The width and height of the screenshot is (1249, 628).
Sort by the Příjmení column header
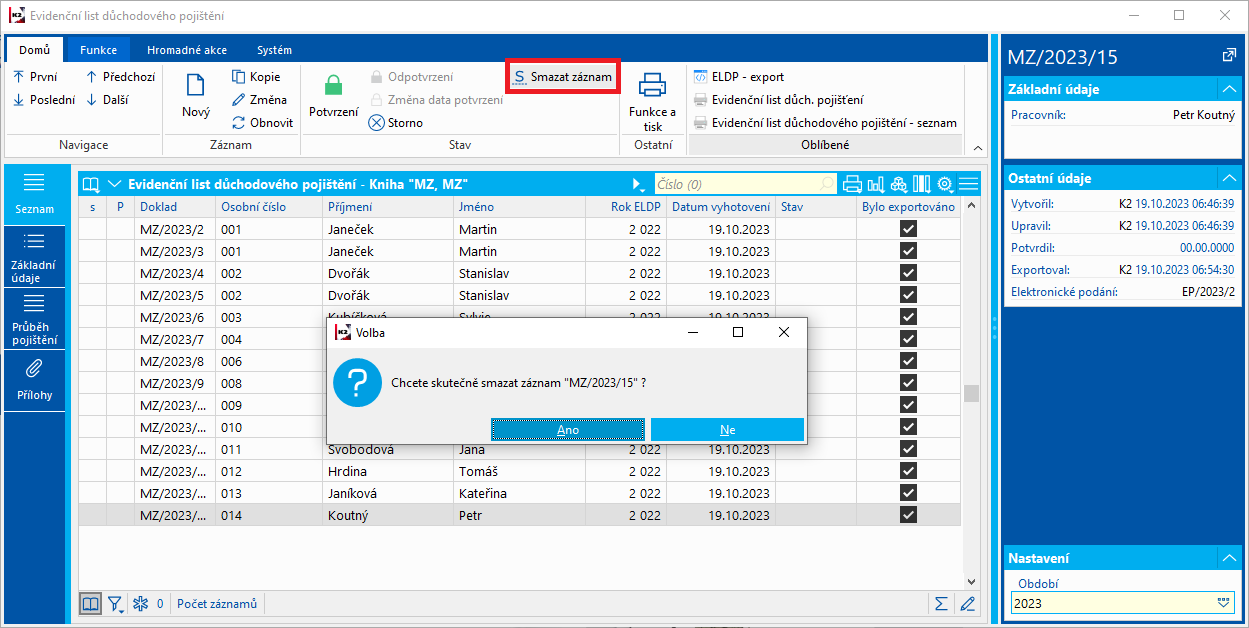click(388, 207)
